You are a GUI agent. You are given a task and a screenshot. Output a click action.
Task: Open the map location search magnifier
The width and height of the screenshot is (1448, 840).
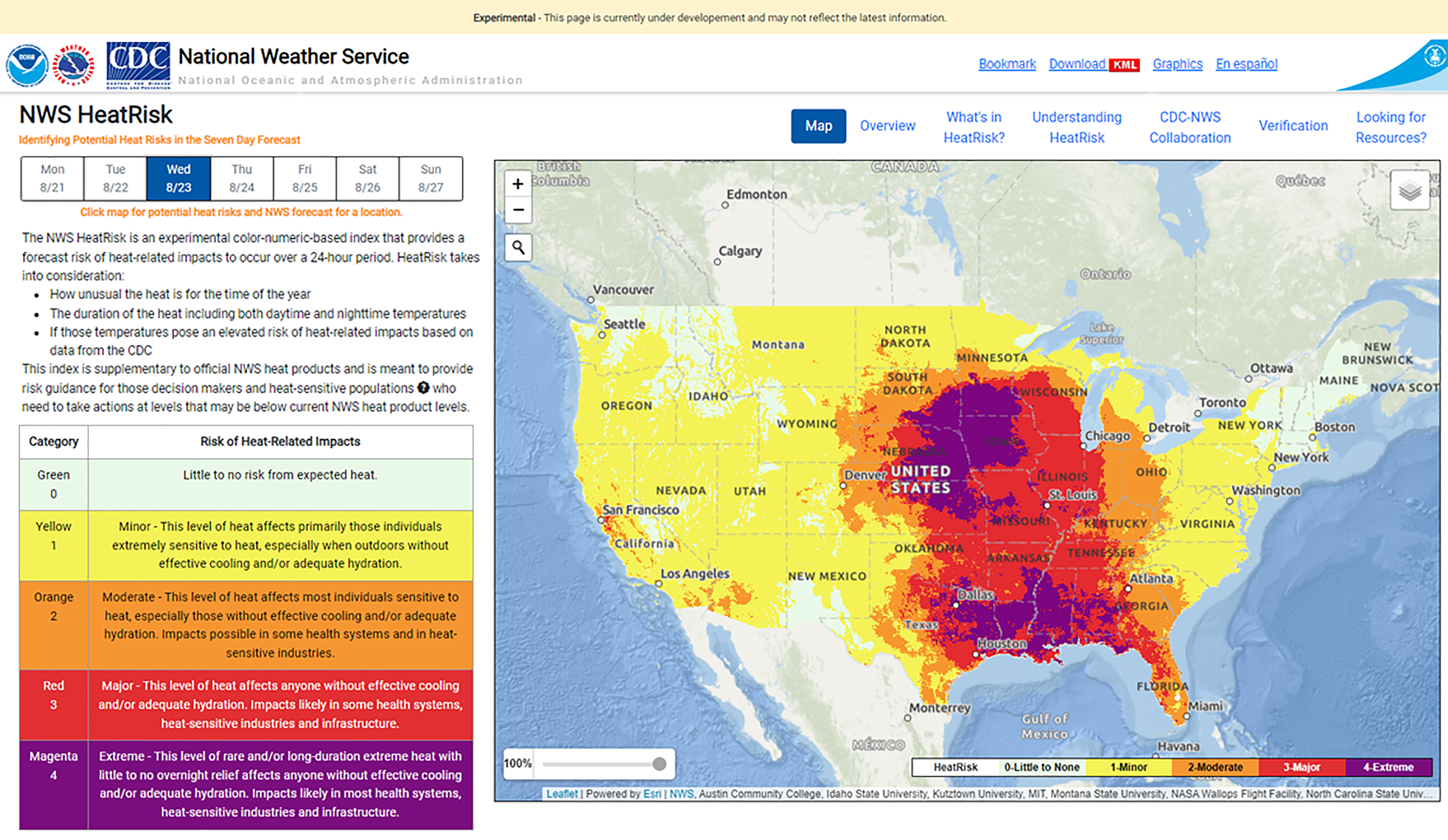[x=518, y=248]
